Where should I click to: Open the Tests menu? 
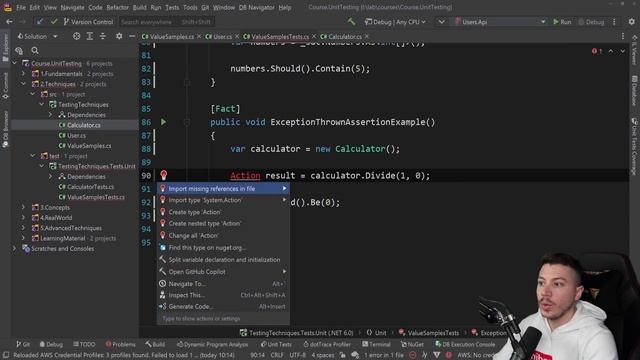(172, 7)
